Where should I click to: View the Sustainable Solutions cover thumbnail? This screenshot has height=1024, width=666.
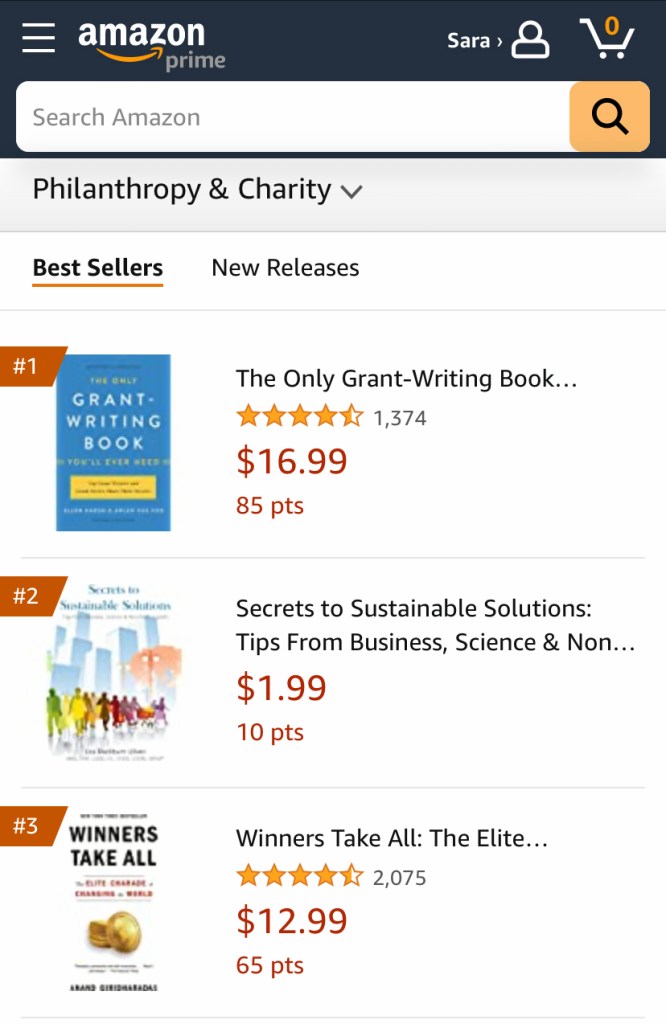113,672
